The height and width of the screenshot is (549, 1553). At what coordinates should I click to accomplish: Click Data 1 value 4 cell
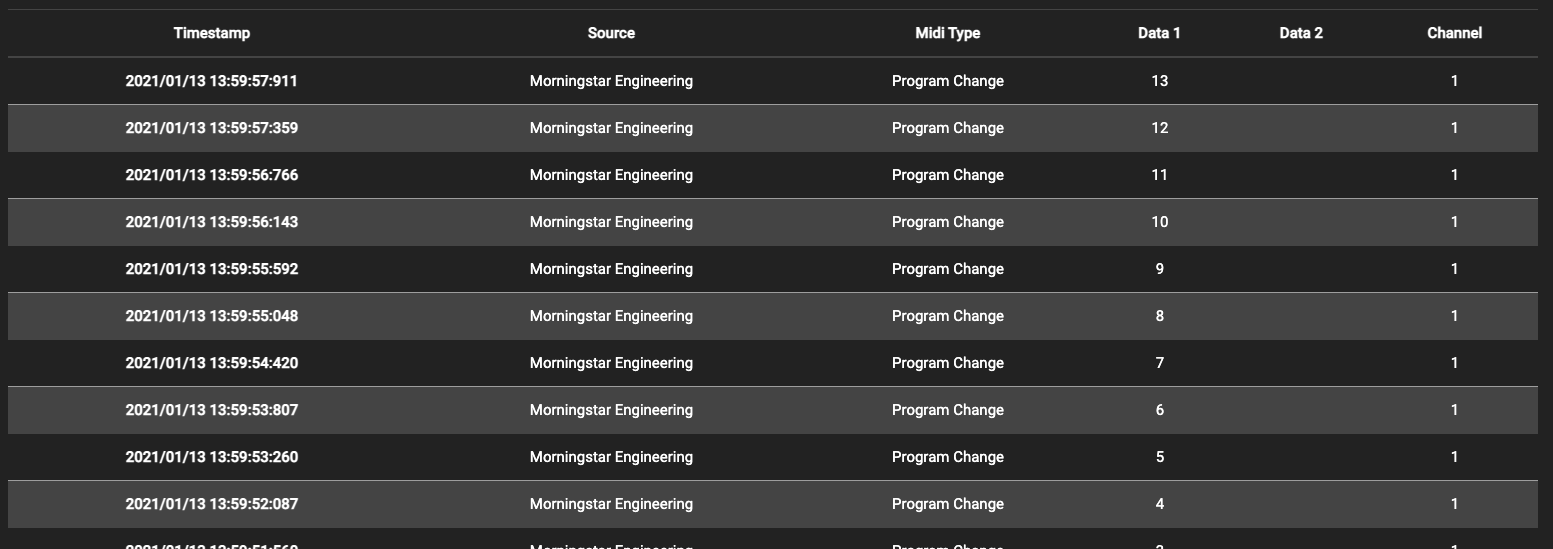pyautogui.click(x=1159, y=504)
